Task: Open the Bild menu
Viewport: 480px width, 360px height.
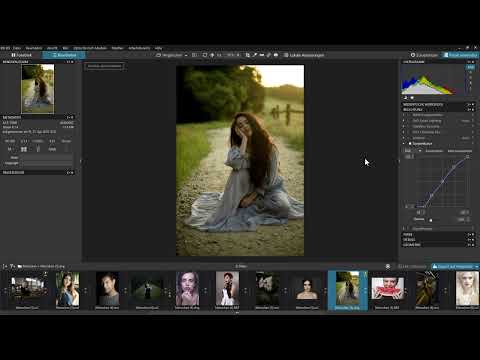Action: [65, 48]
